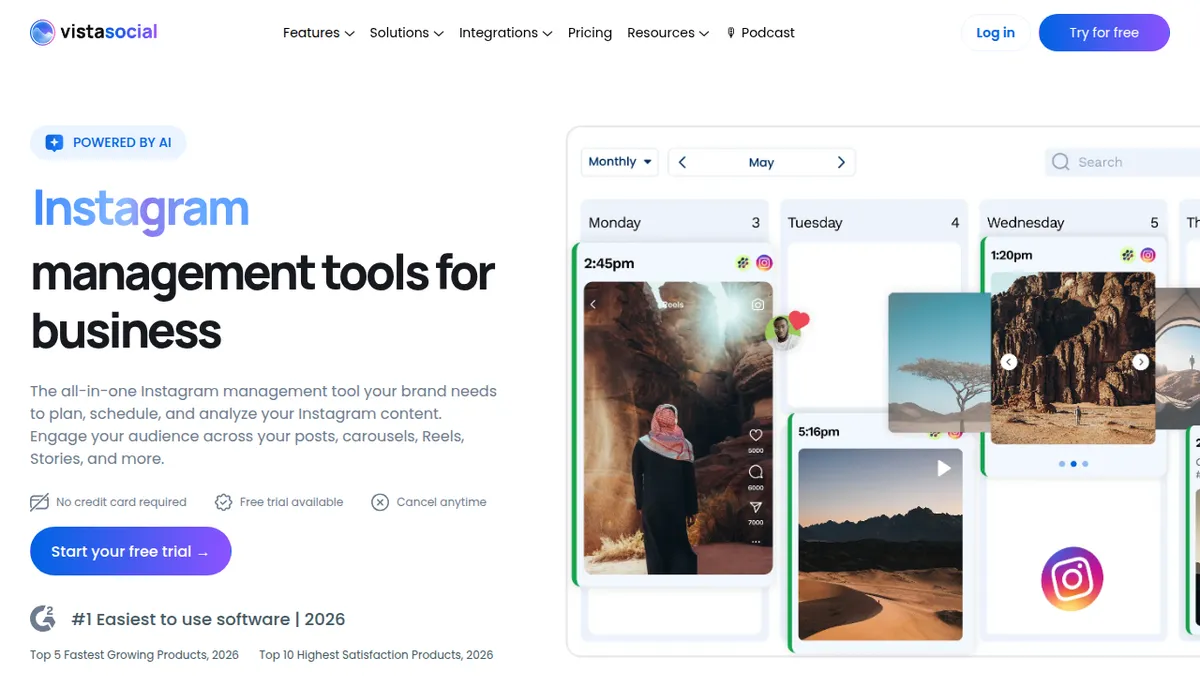
Task: Click the comment bubble icon in Reels preview
Action: 756,471
